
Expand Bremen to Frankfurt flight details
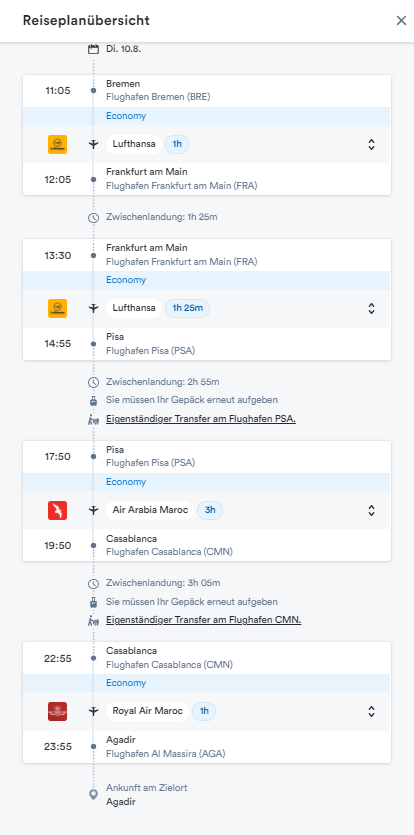[371, 144]
